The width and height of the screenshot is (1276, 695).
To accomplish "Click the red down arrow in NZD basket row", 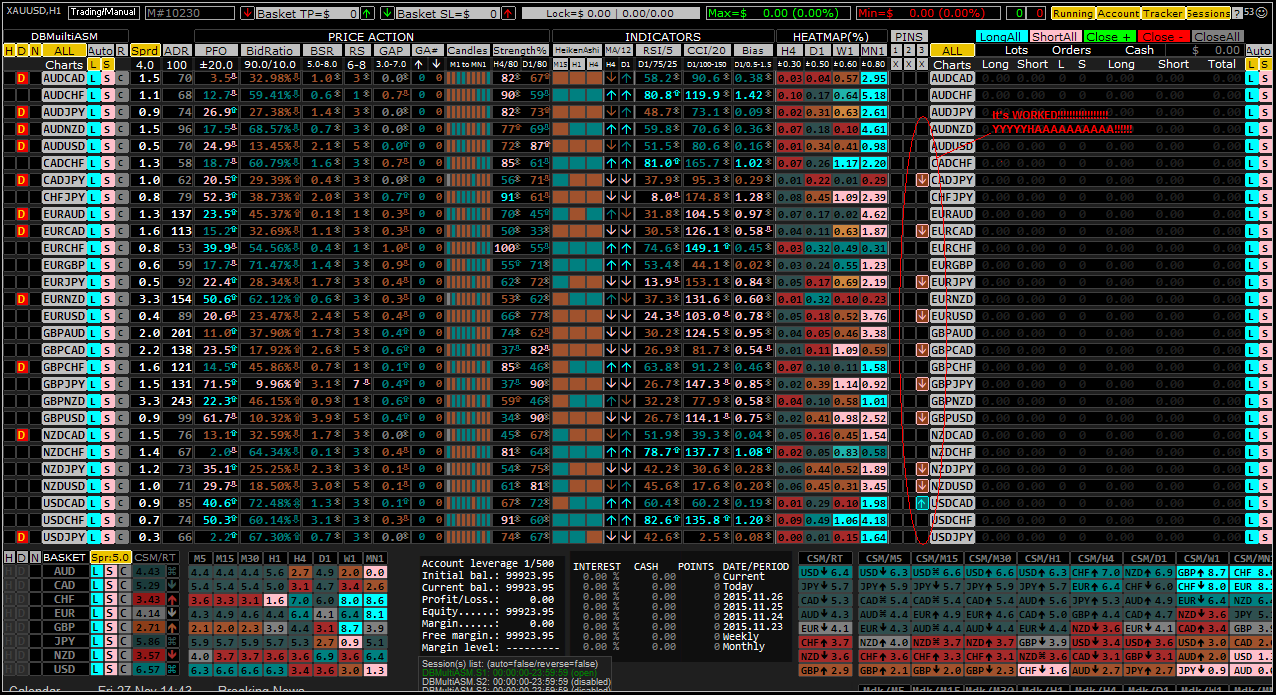I will pos(172,655).
